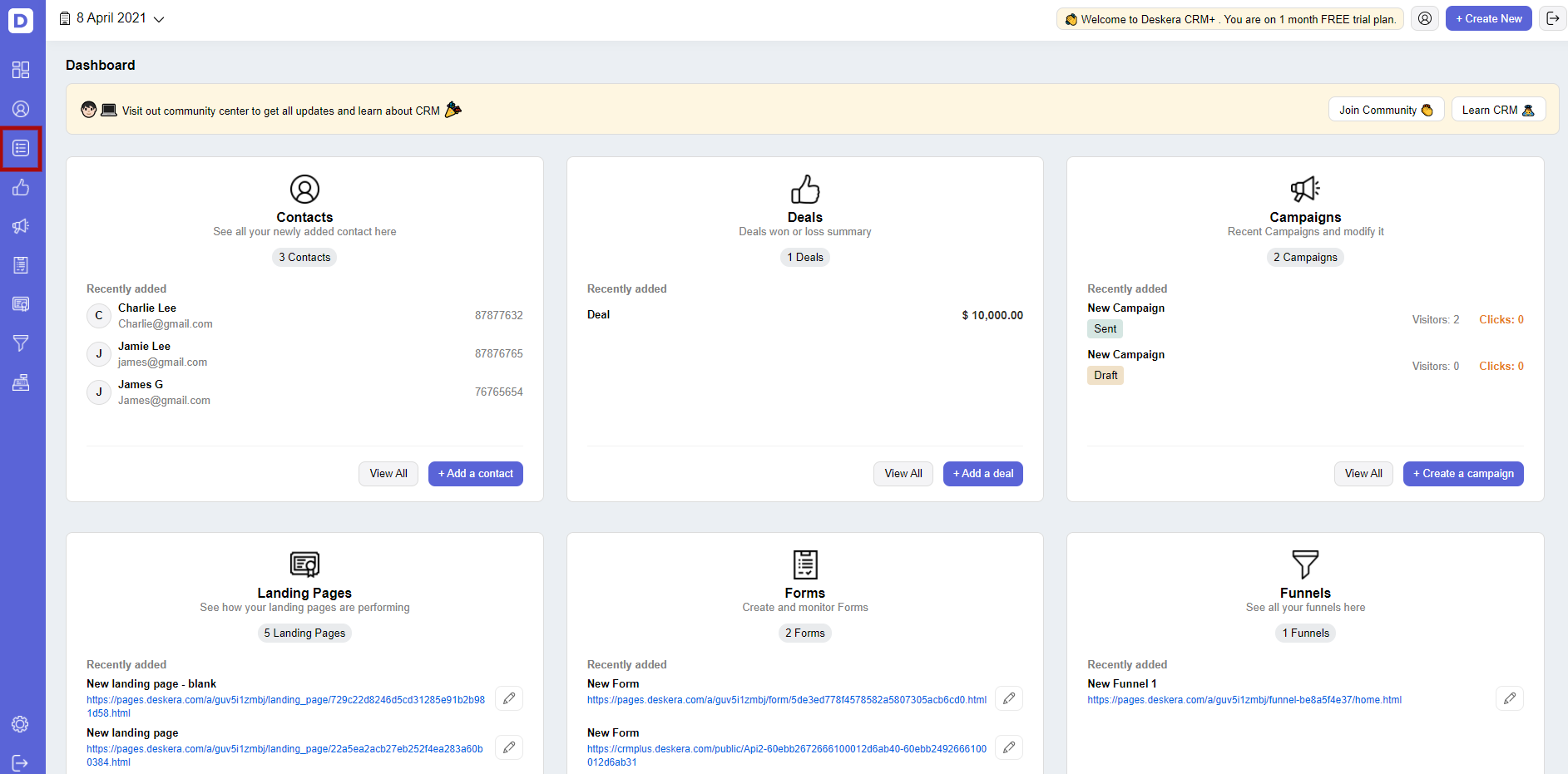The height and width of the screenshot is (774, 1568).
Task: Open the user profile icon in the top bar
Action: tap(1425, 18)
